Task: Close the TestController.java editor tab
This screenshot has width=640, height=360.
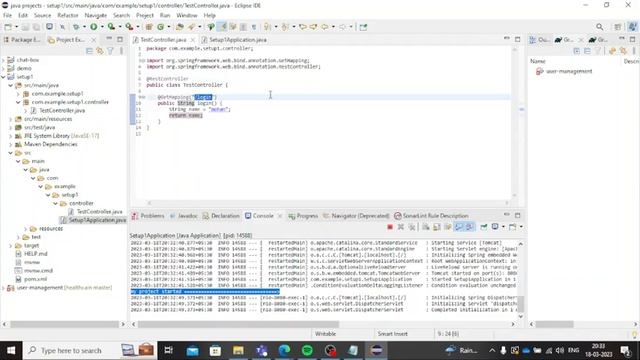Action: [193, 40]
